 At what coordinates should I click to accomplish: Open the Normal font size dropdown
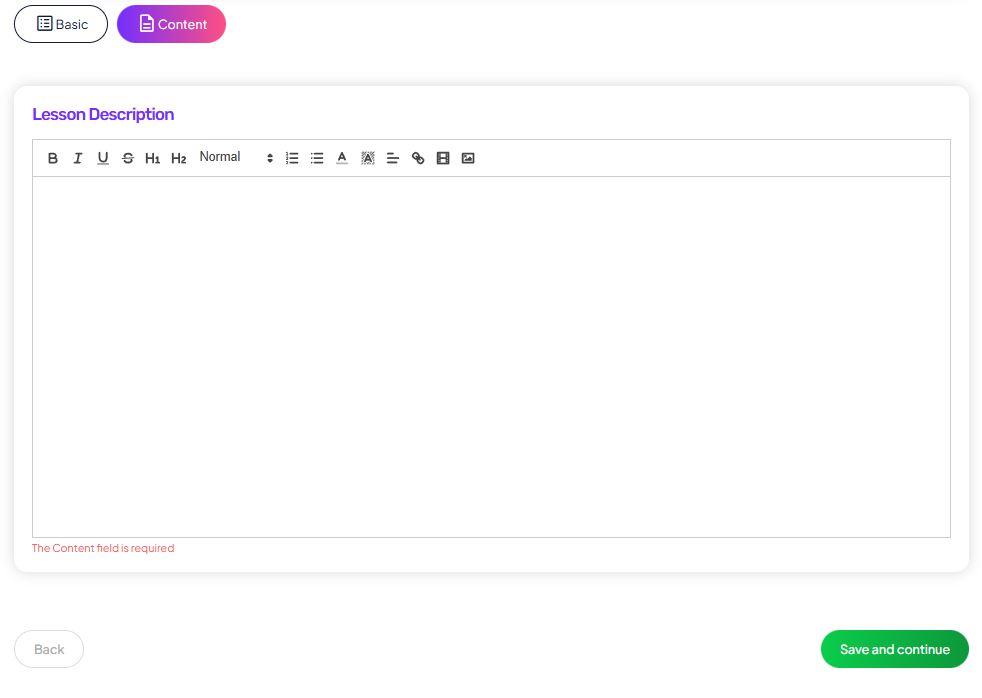click(x=235, y=157)
